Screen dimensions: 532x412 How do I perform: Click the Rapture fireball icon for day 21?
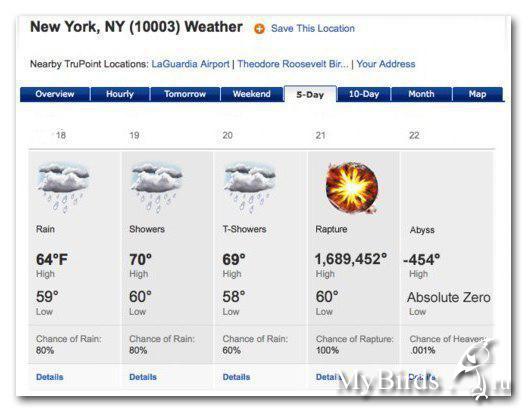tap(352, 187)
